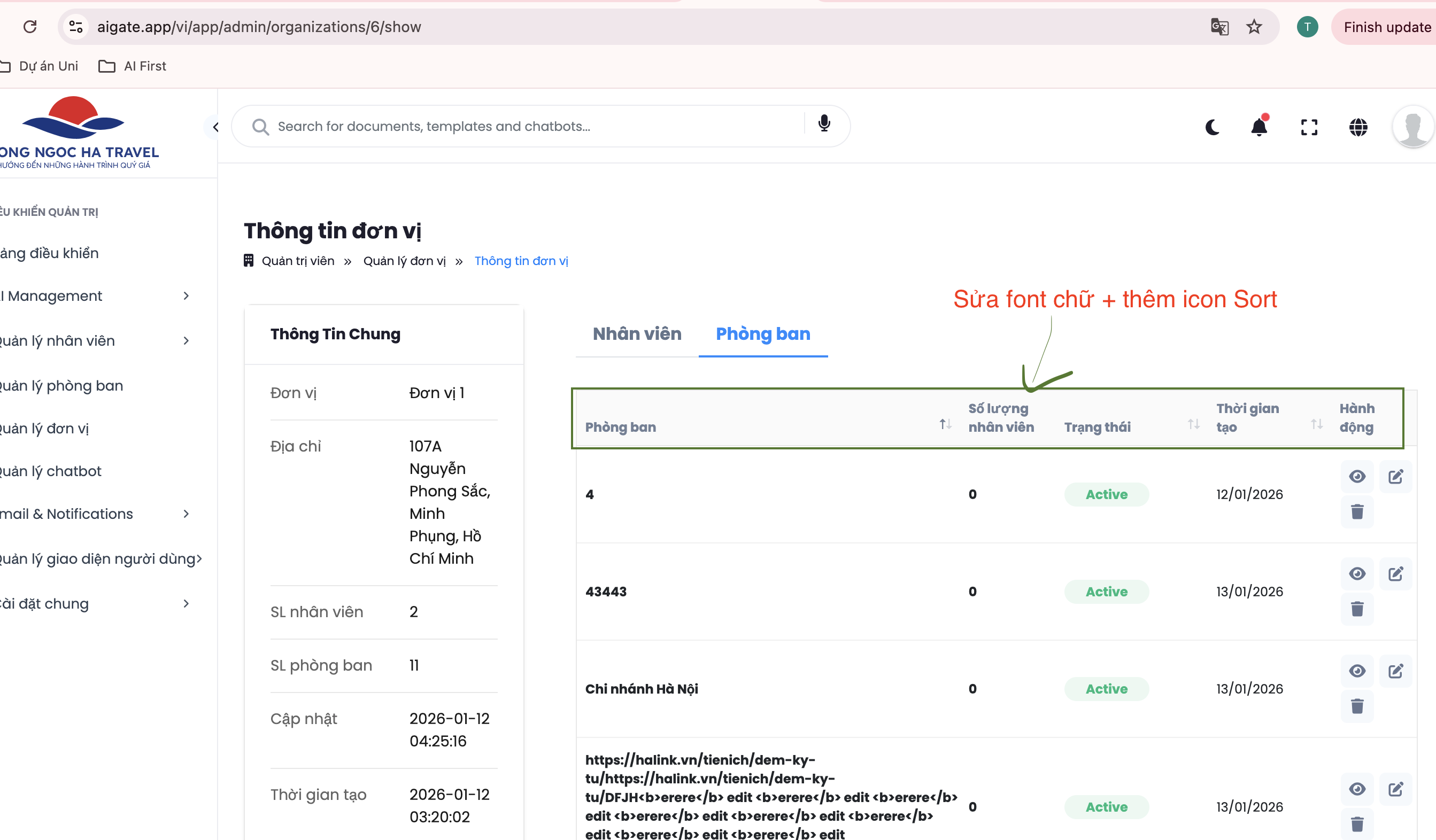
Task: Delete department 43443 with trash icon
Action: [1357, 609]
